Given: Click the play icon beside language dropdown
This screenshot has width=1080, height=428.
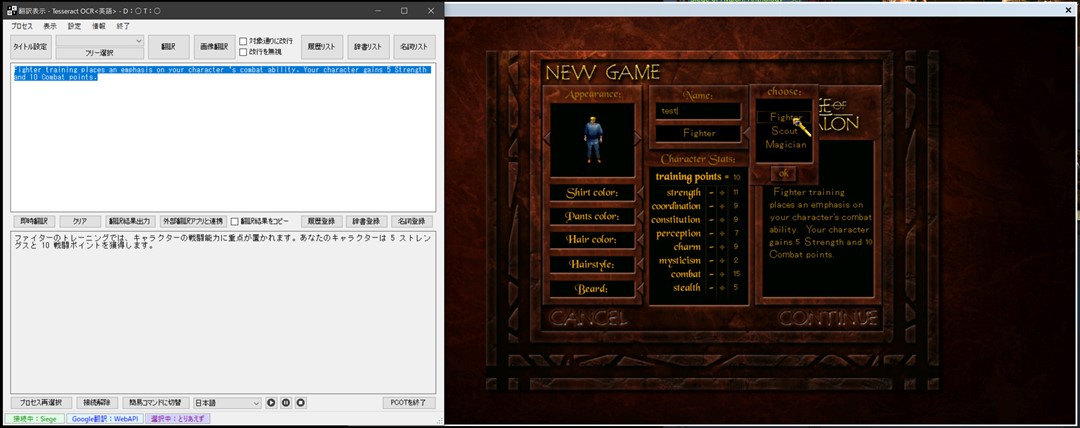Looking at the screenshot, I should click(x=271, y=403).
